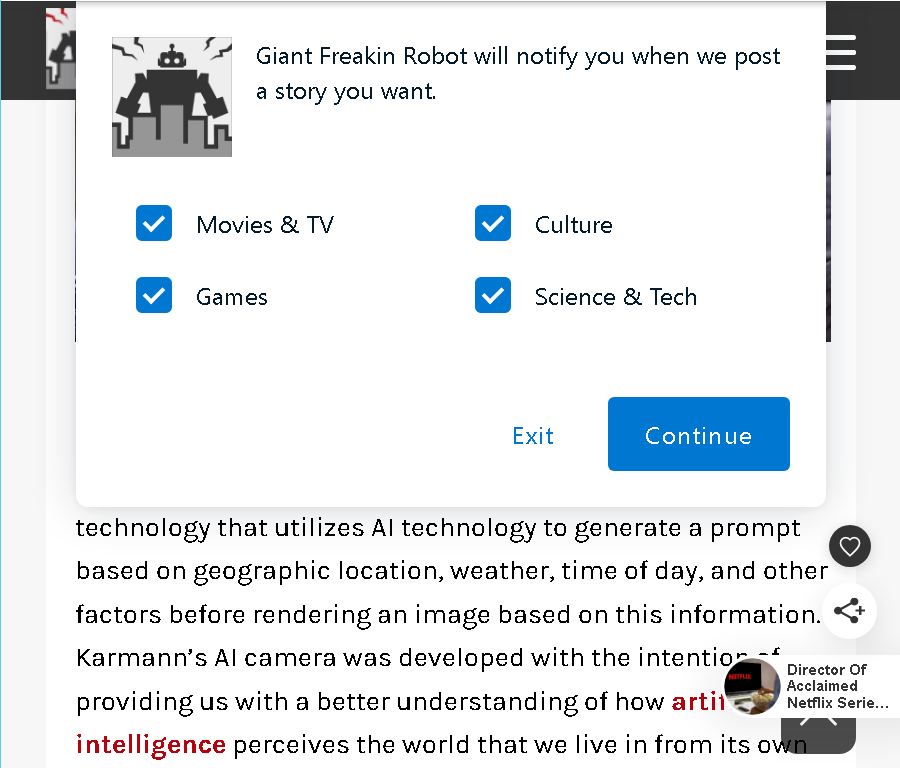Click the Netflix story thumbnail
The width and height of the screenshot is (900, 768).
tap(752, 686)
